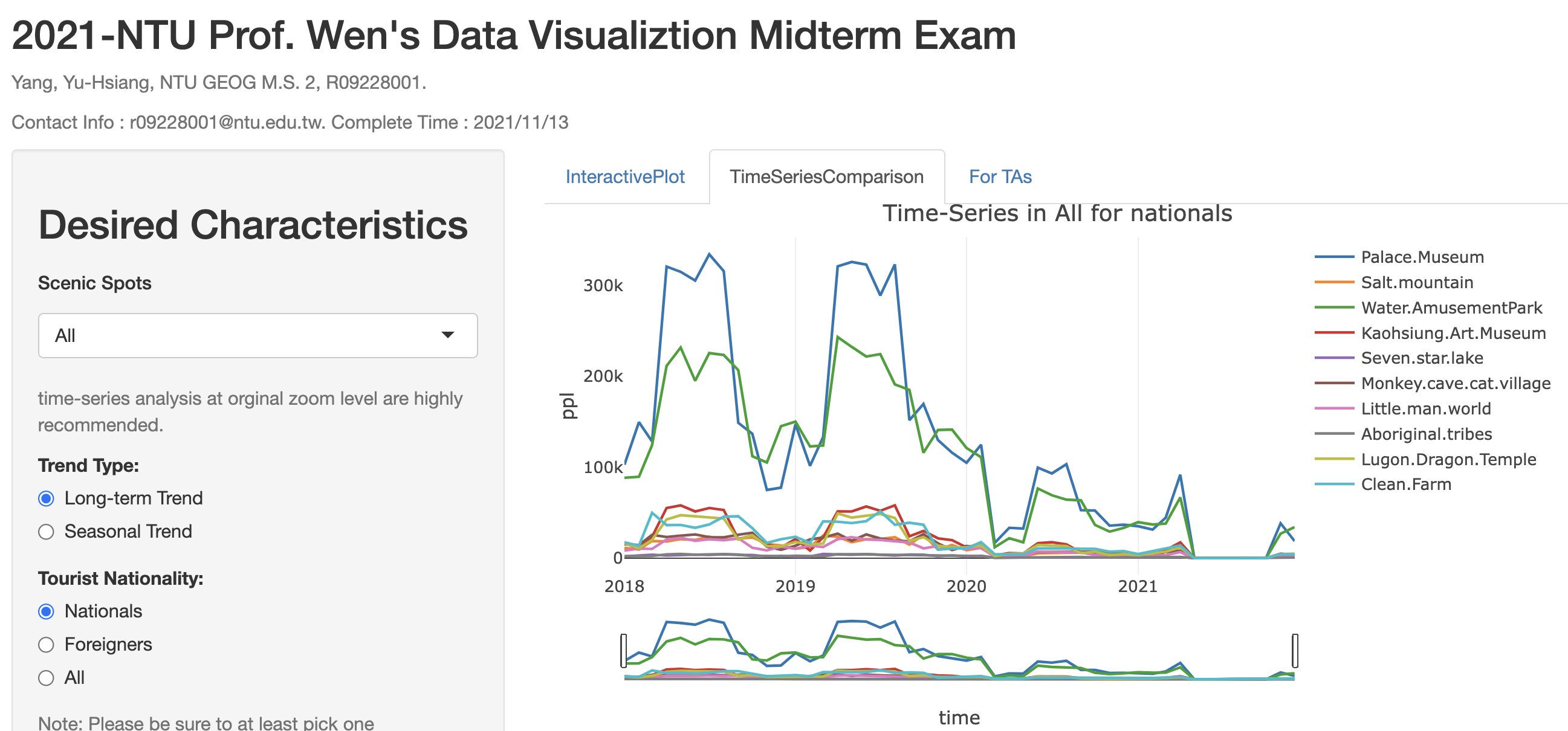Choose Foreigners tourist nationality

[47, 645]
